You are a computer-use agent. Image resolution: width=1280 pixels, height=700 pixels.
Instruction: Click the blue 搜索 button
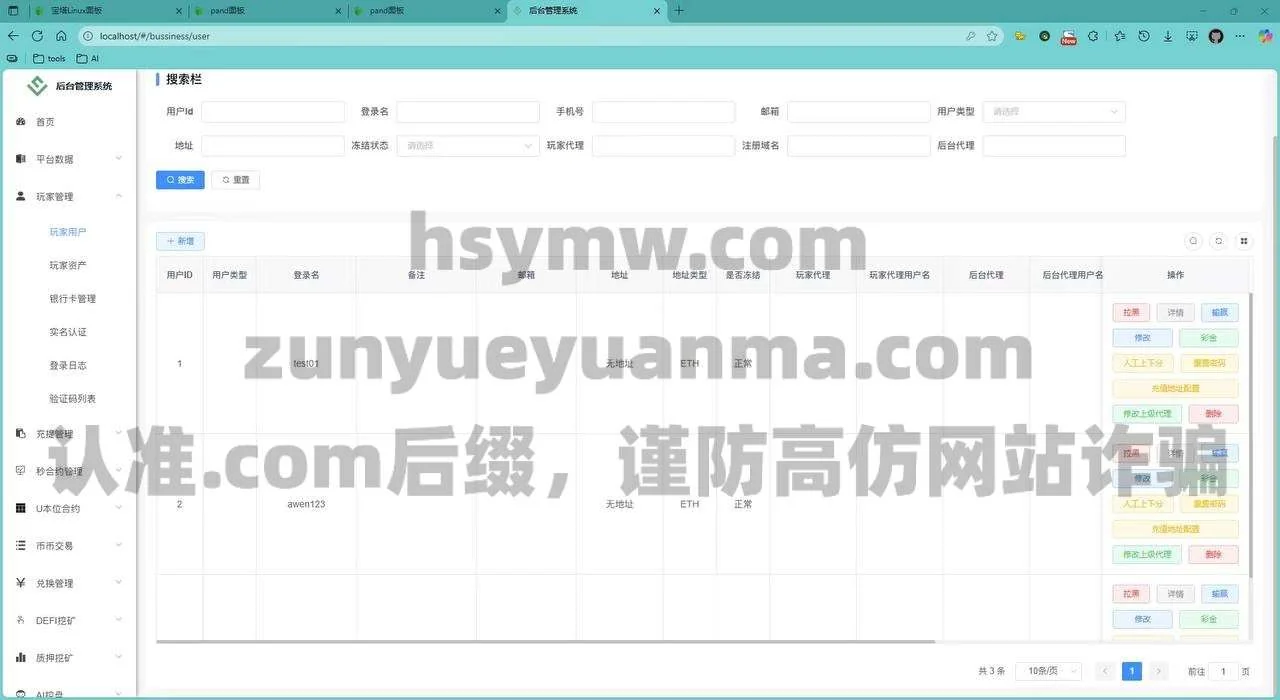click(x=180, y=180)
